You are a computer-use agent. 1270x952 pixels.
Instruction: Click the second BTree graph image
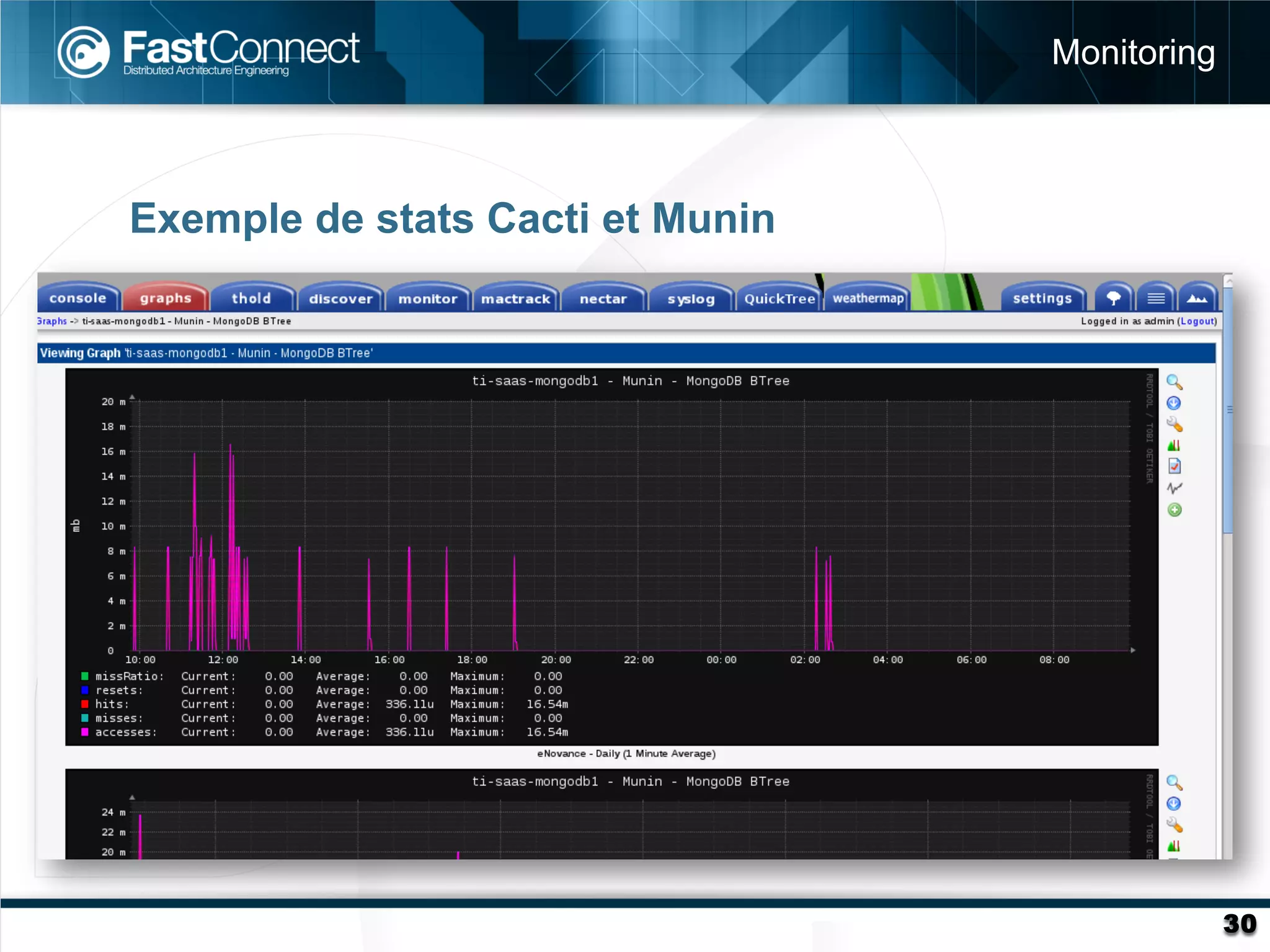pyautogui.click(x=612, y=814)
